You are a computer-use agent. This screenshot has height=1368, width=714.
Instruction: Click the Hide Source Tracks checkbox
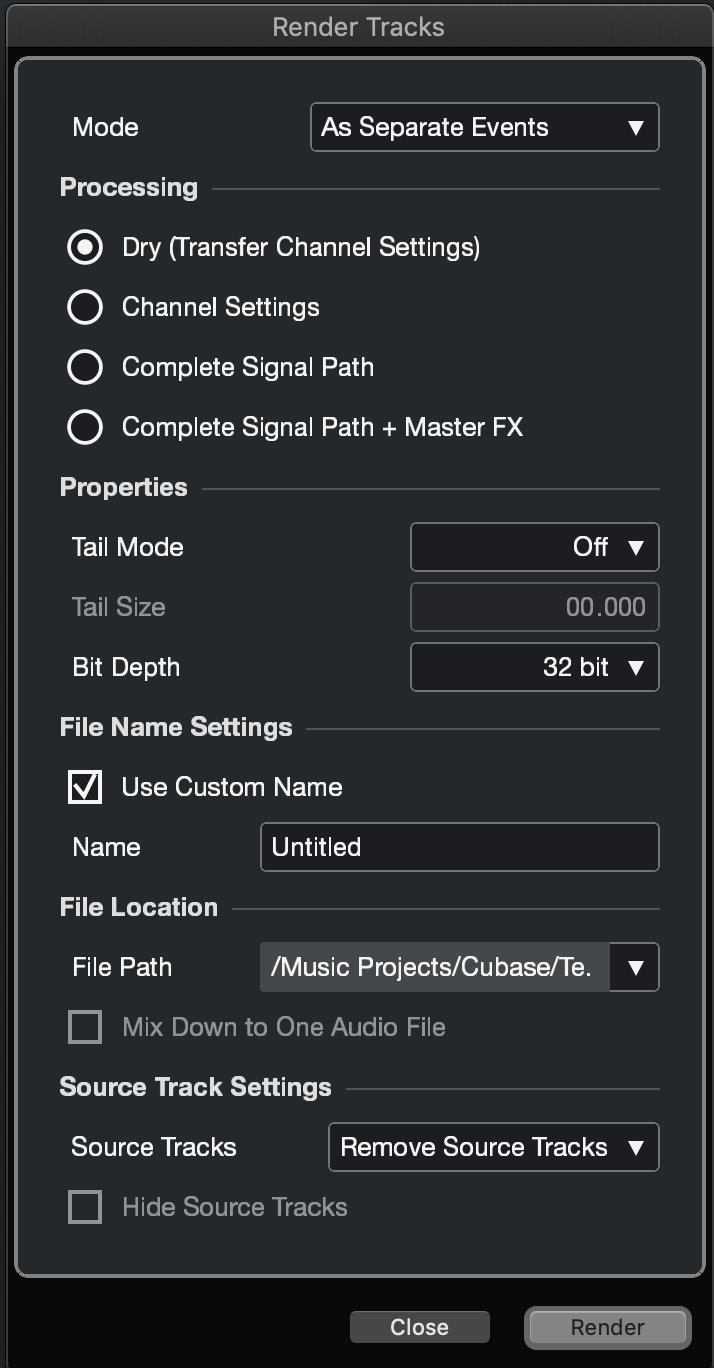coord(85,1207)
